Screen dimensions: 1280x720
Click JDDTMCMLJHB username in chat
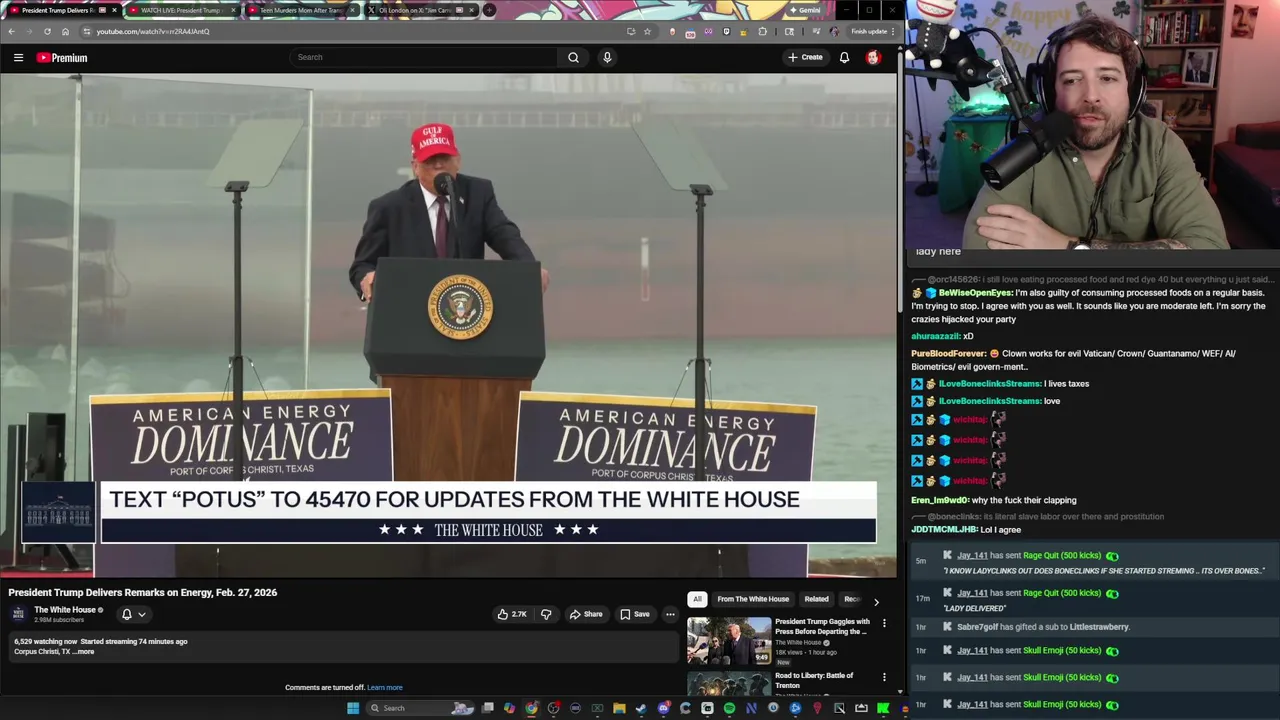pos(944,530)
